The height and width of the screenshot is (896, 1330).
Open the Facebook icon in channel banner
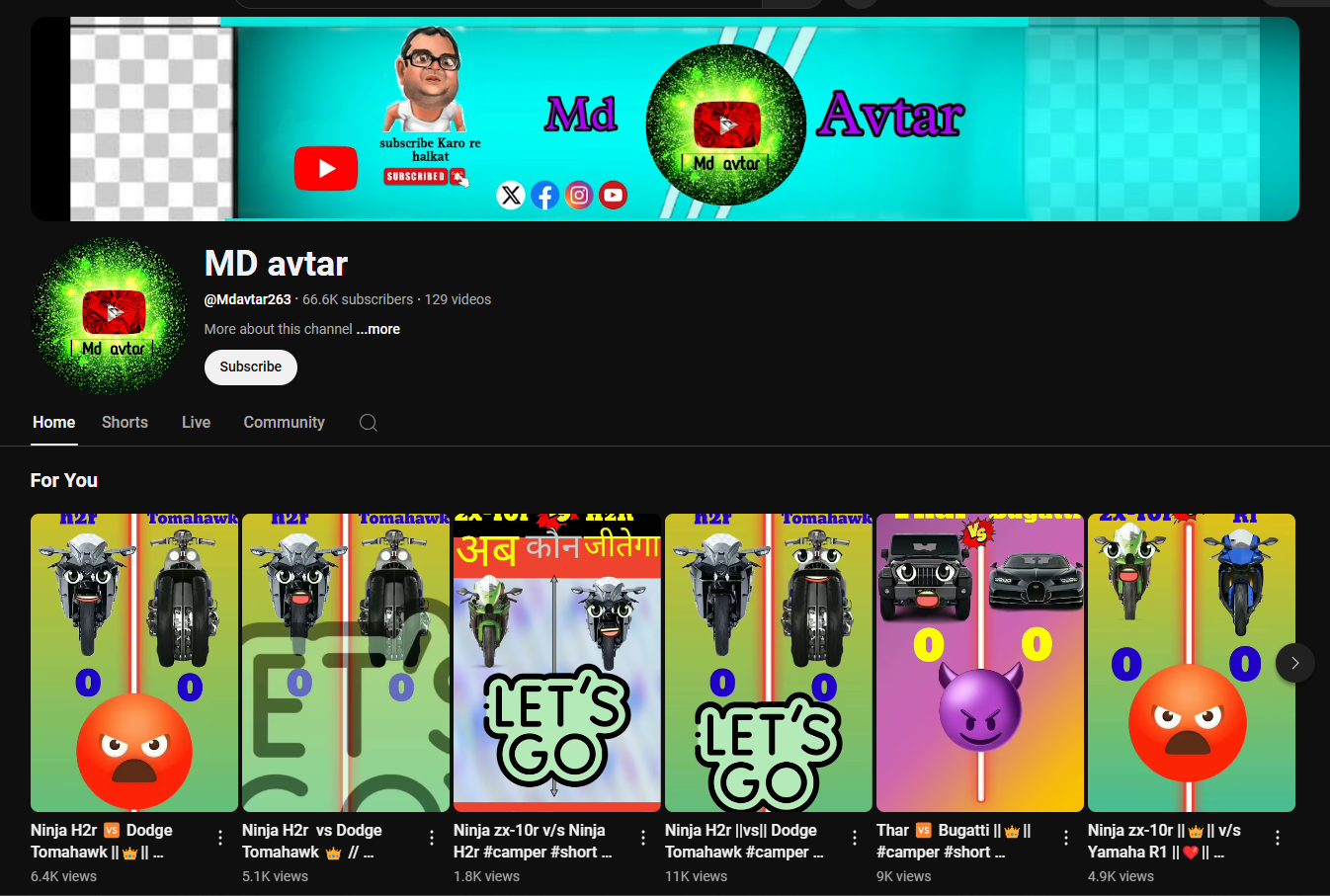tap(544, 195)
